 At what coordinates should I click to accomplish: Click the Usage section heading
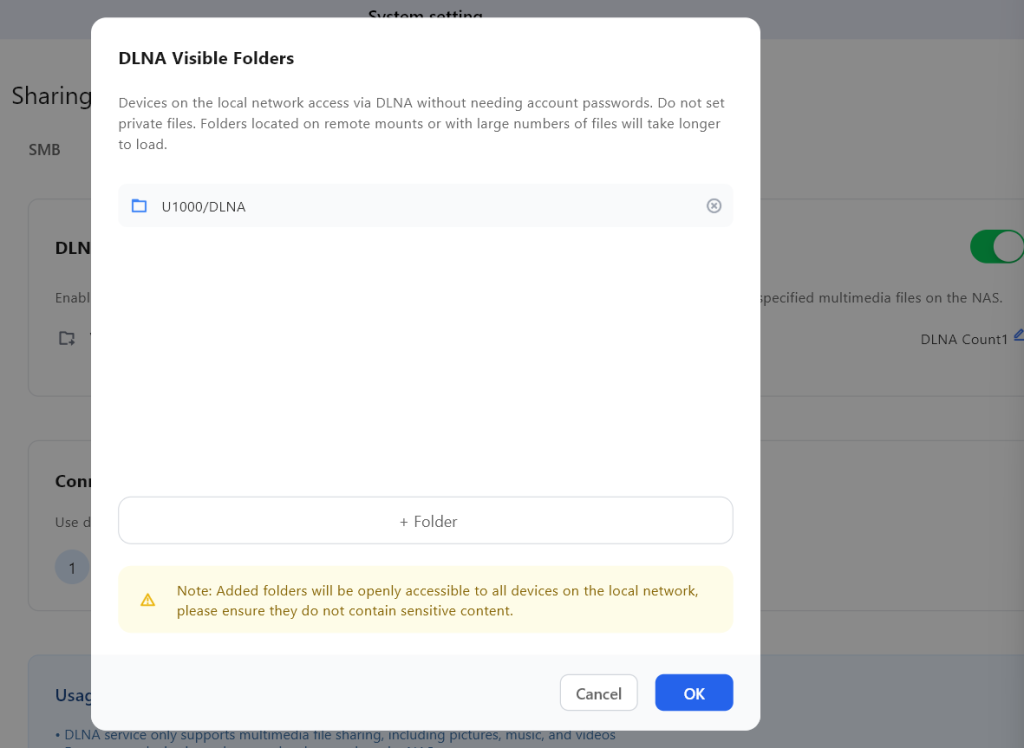pyautogui.click(x=75, y=695)
